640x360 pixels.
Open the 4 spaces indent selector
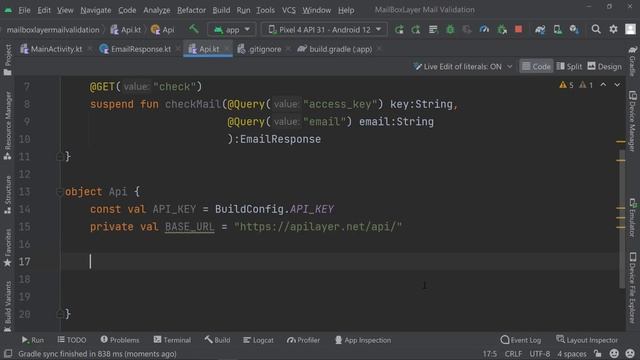572,353
